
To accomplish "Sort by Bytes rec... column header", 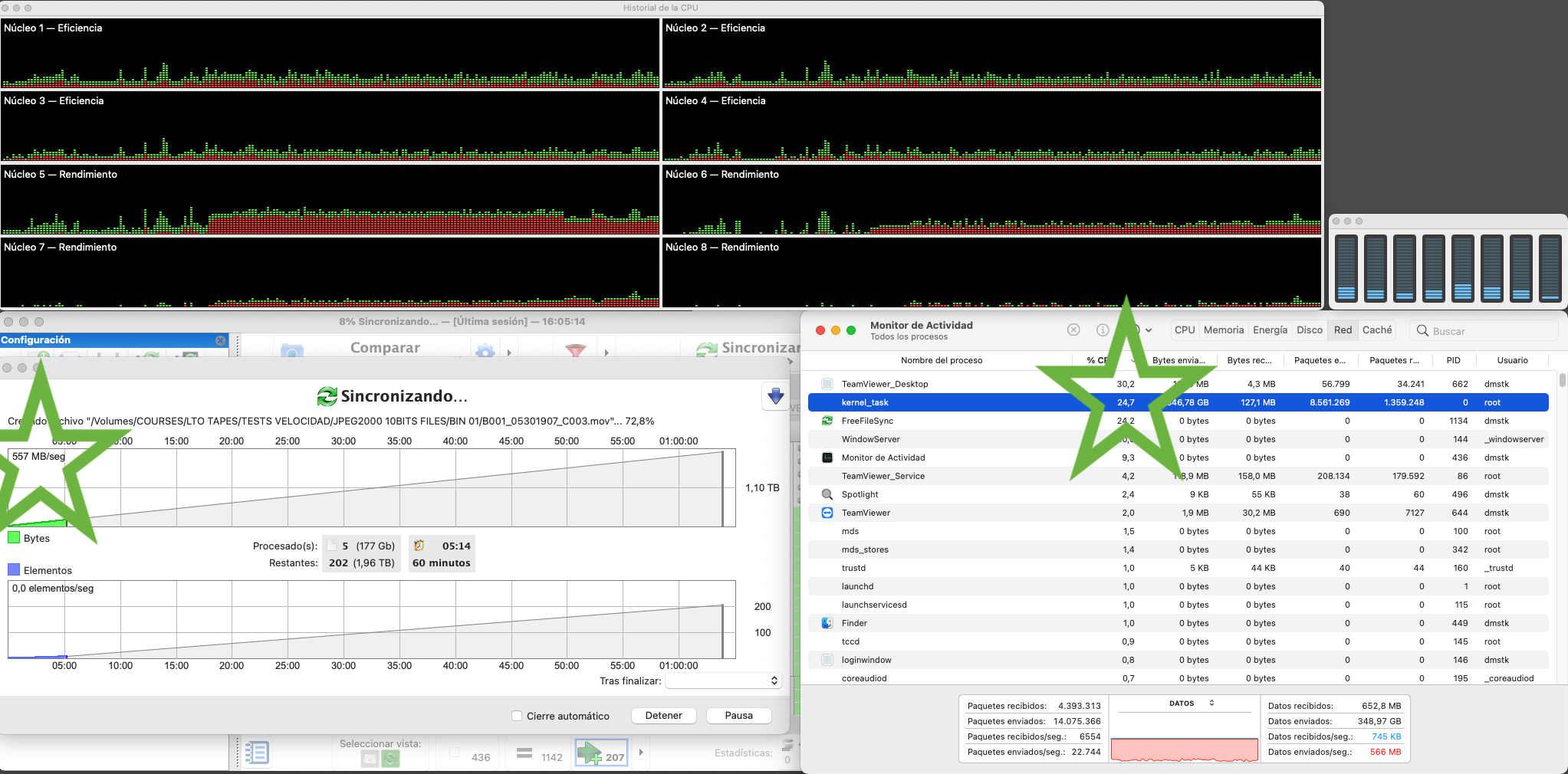I will click(x=1249, y=360).
